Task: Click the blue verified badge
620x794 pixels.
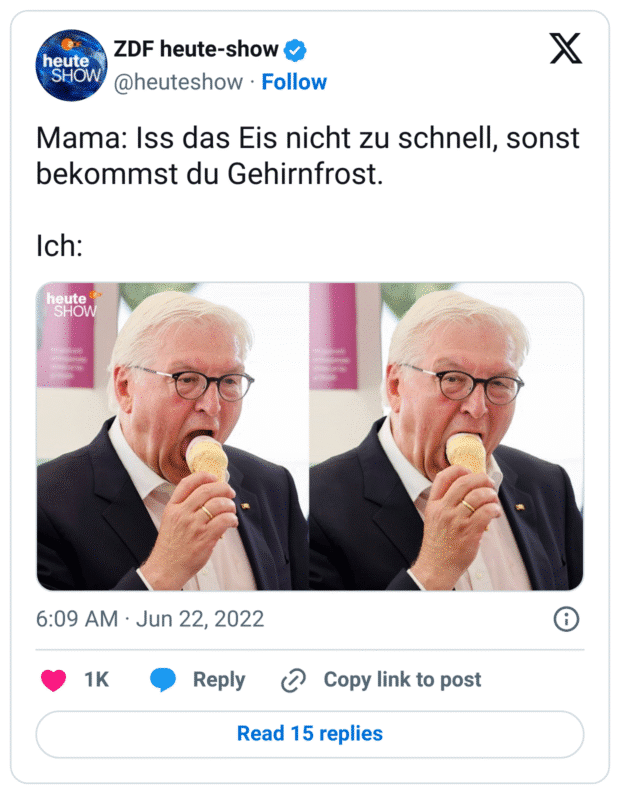Action: 295,50
